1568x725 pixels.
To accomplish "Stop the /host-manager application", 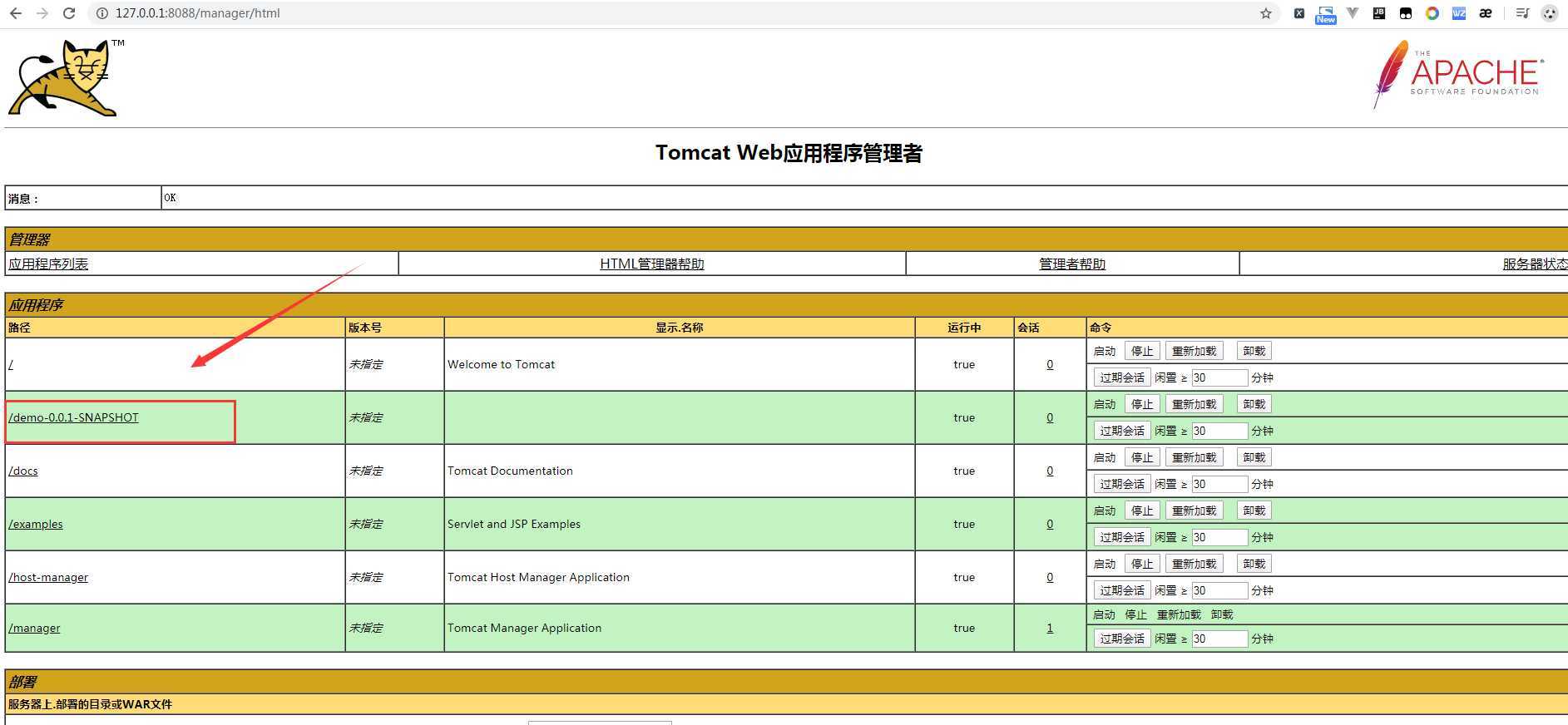I will pyautogui.click(x=1142, y=564).
